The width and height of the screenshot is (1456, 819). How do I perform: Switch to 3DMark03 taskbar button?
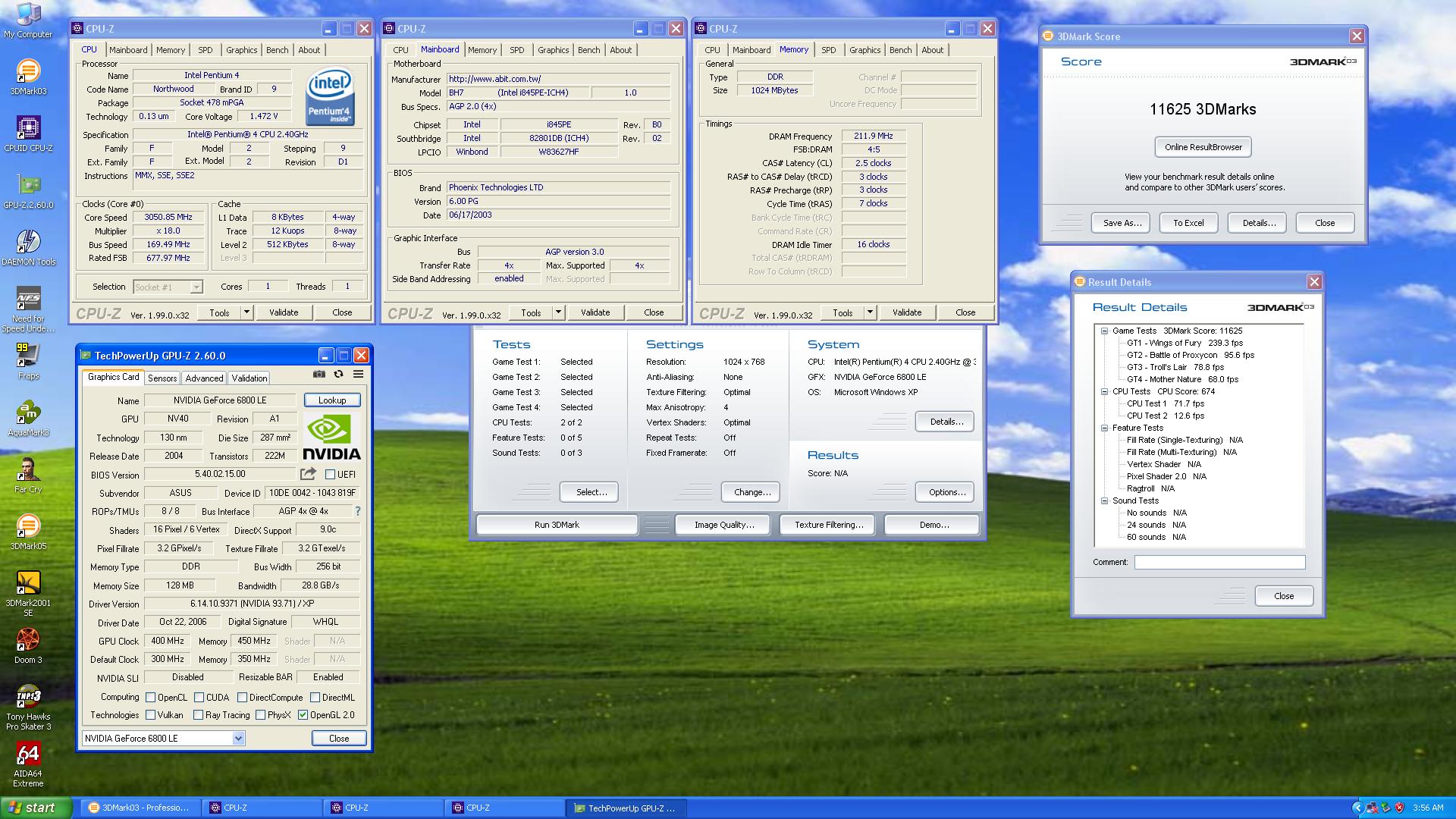[140, 808]
